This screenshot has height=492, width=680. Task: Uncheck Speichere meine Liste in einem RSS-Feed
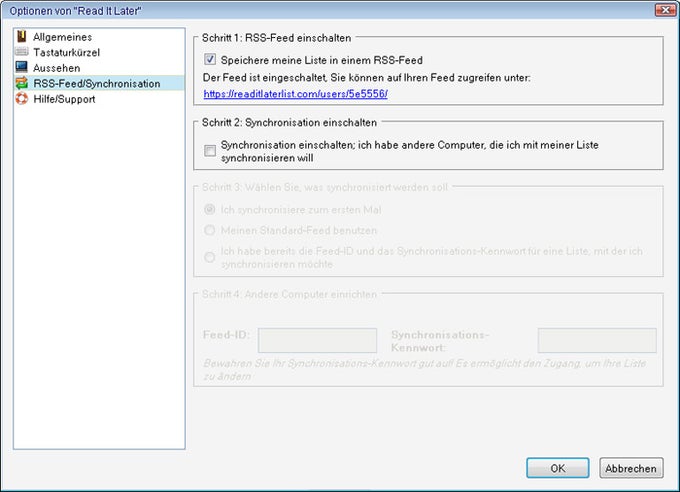pyautogui.click(x=210, y=59)
